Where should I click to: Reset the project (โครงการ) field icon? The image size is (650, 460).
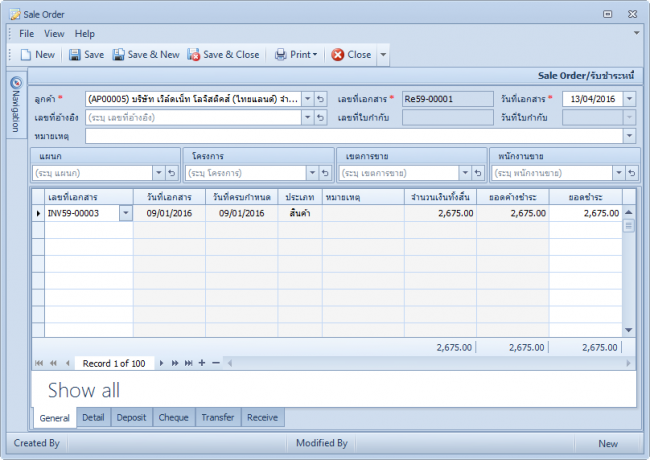tap(325, 173)
